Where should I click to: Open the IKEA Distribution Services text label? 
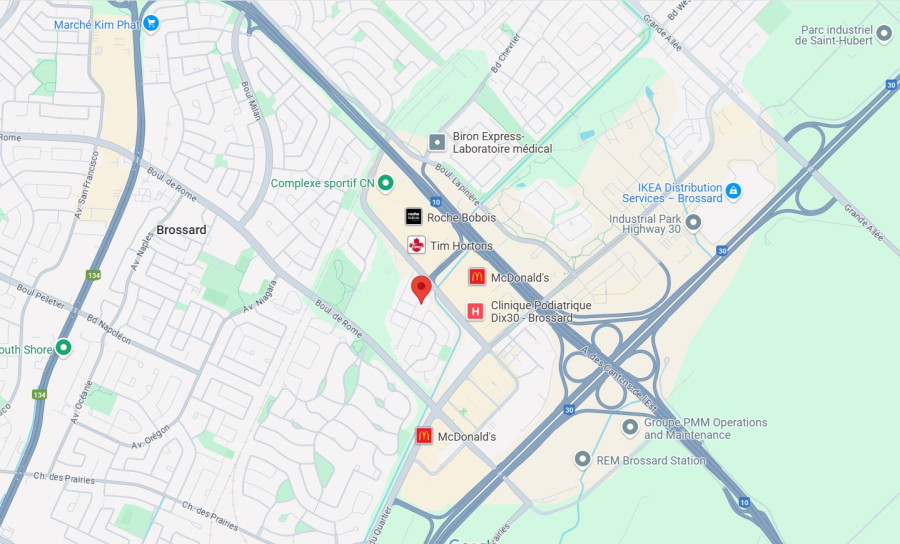(672, 193)
